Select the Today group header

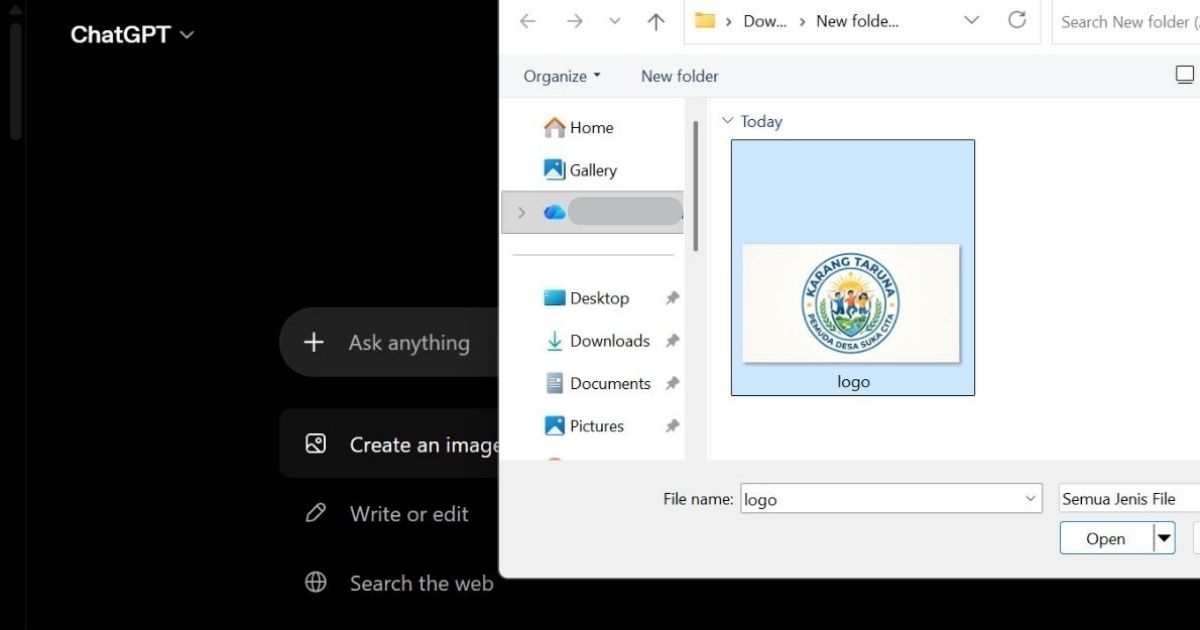click(x=761, y=121)
